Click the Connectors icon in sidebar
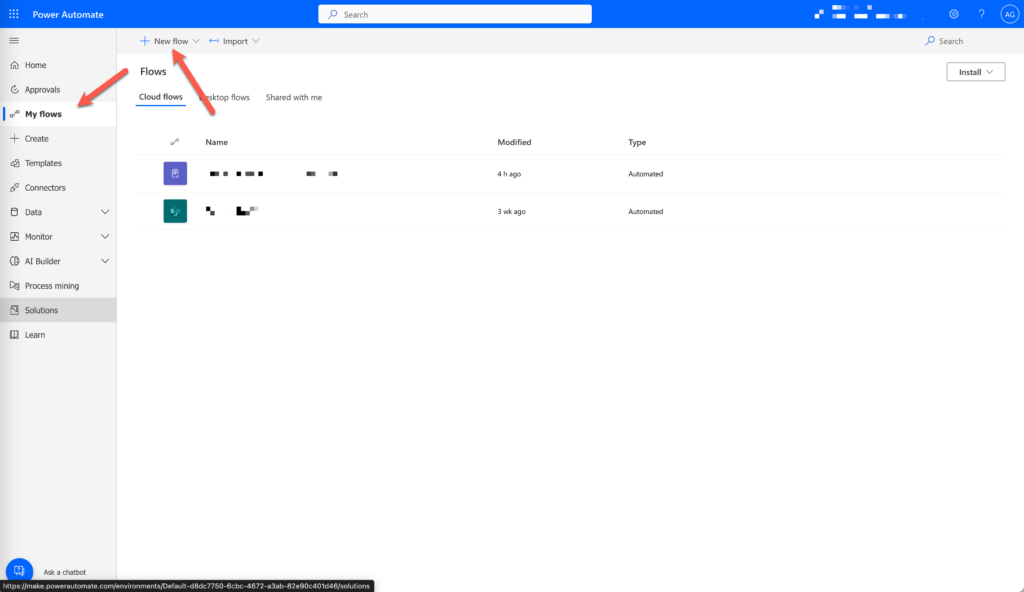1024x592 pixels. click(x=14, y=188)
